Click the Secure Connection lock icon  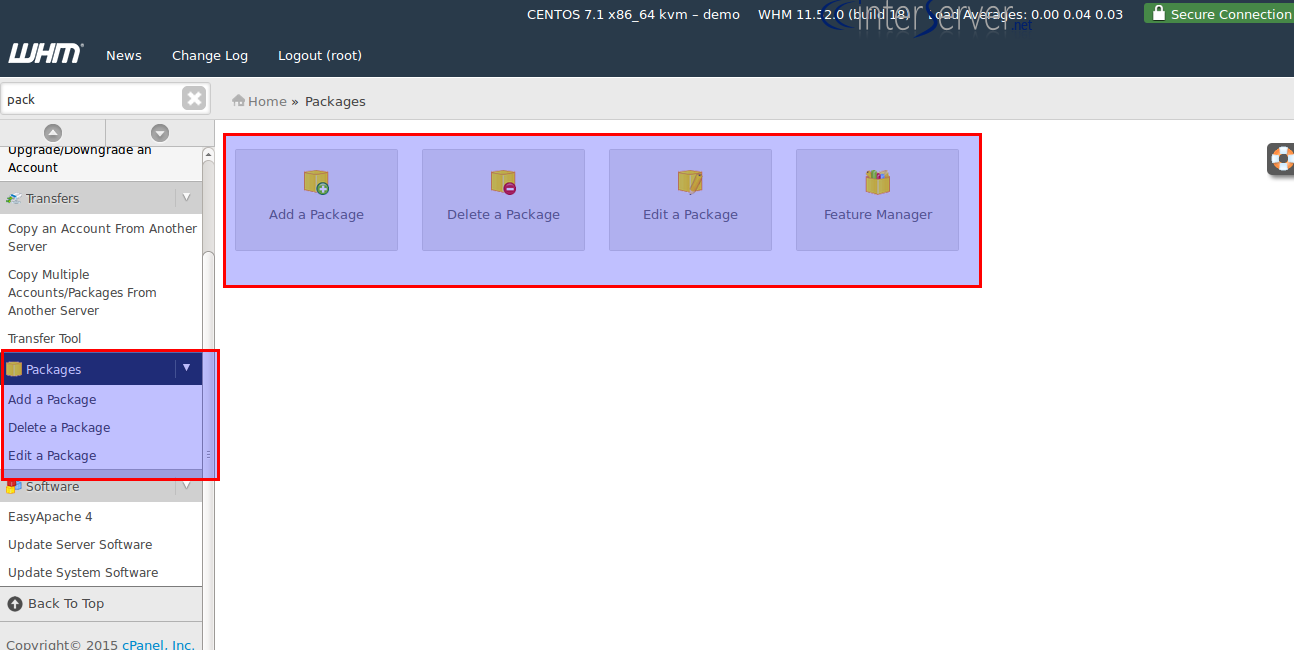point(1159,13)
